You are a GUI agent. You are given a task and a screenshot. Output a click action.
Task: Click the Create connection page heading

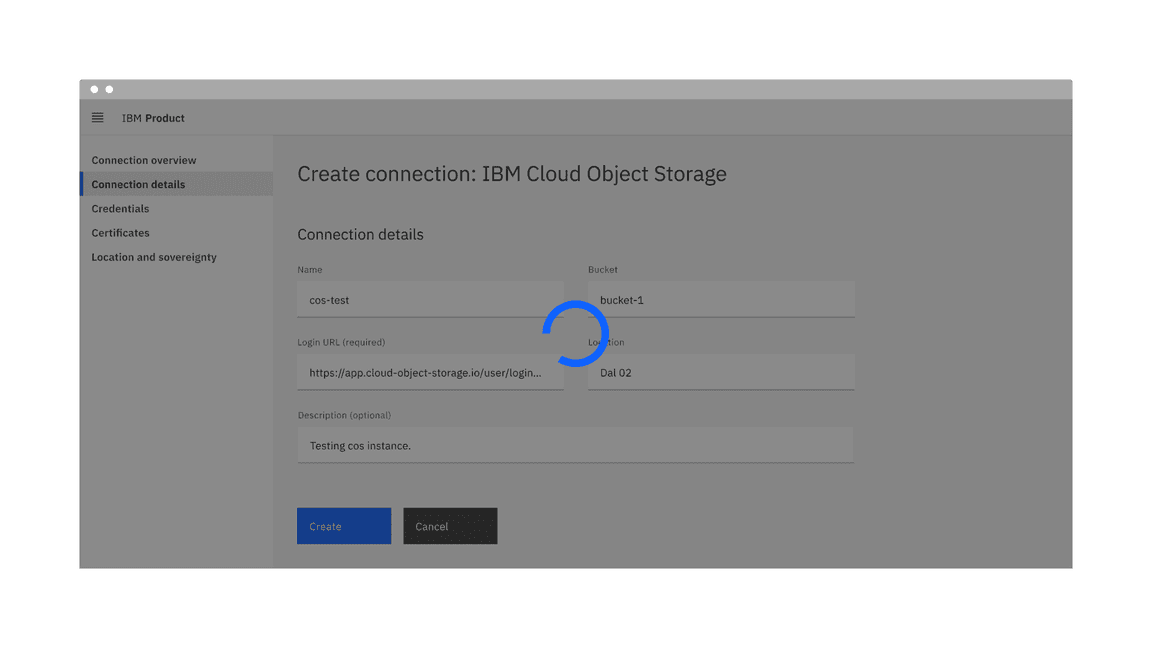(x=511, y=174)
